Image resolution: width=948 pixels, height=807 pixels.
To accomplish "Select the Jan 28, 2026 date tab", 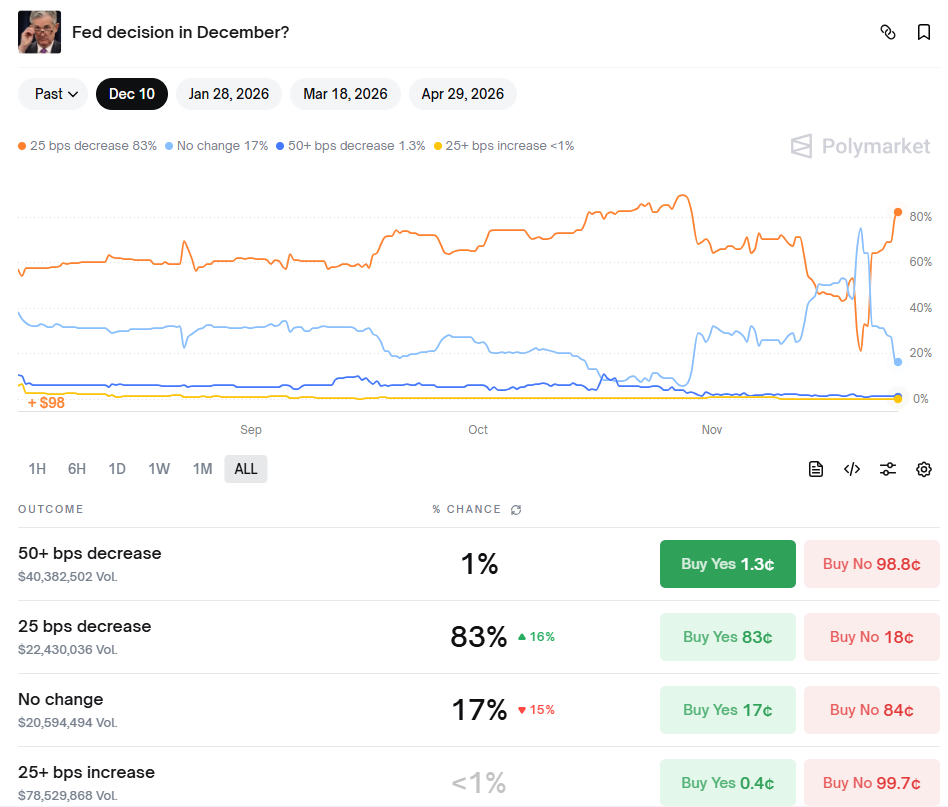I will click(229, 94).
